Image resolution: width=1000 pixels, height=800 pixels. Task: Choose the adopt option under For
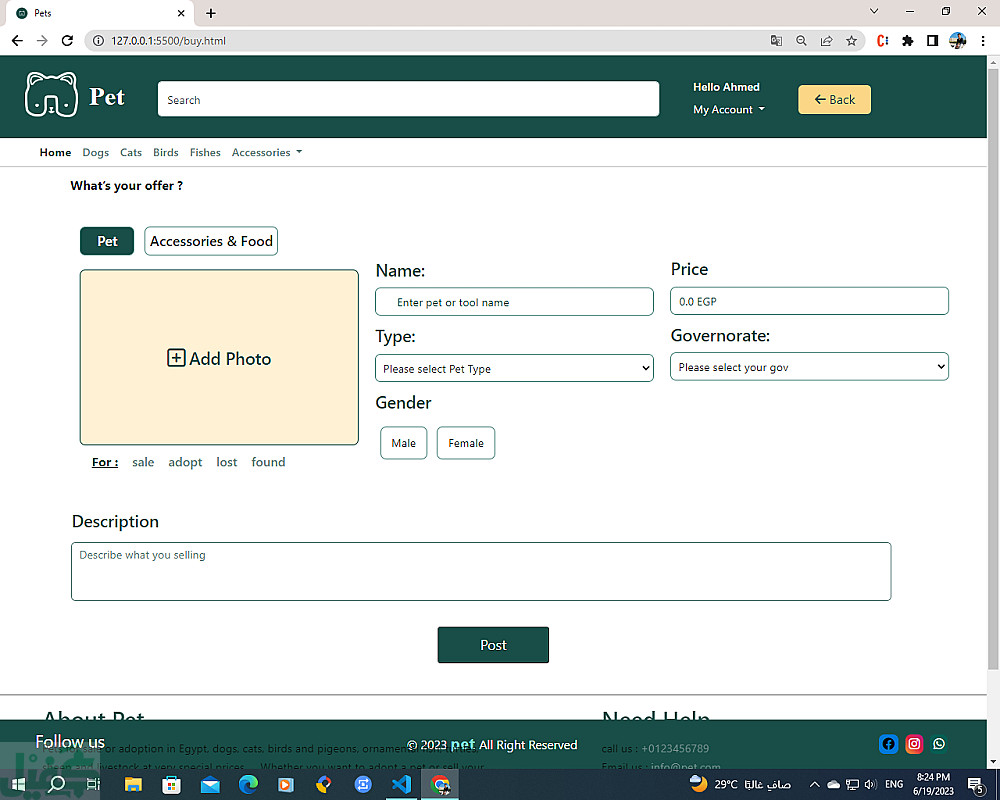185,462
